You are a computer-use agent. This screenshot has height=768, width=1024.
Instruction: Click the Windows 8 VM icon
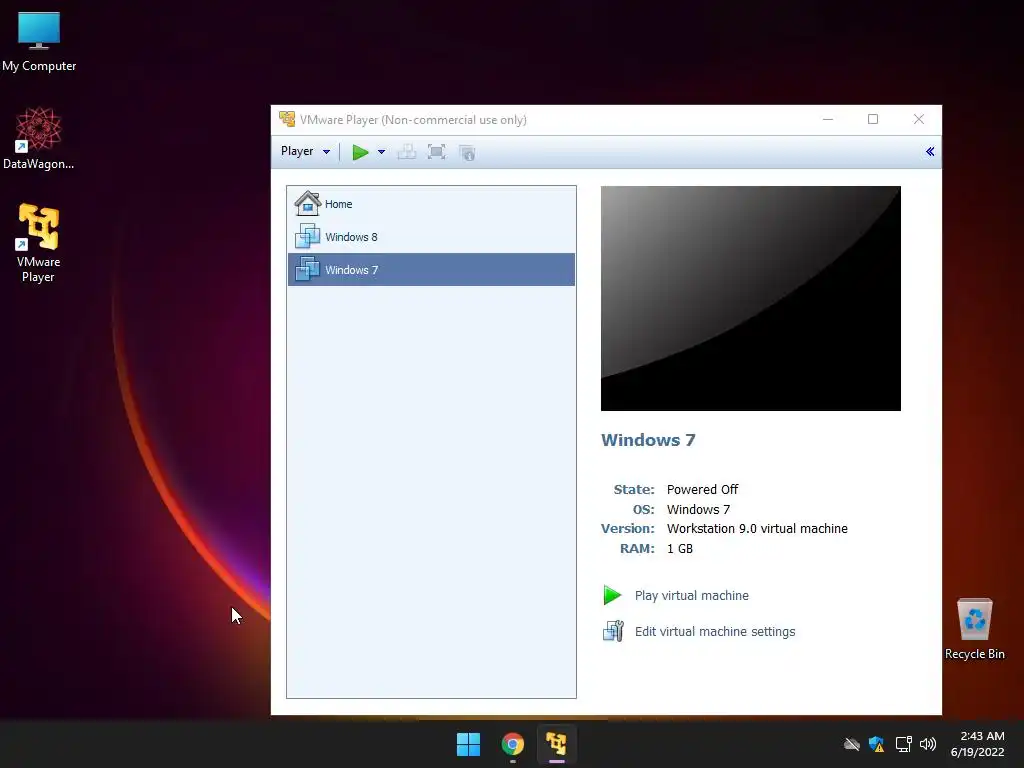(x=307, y=236)
